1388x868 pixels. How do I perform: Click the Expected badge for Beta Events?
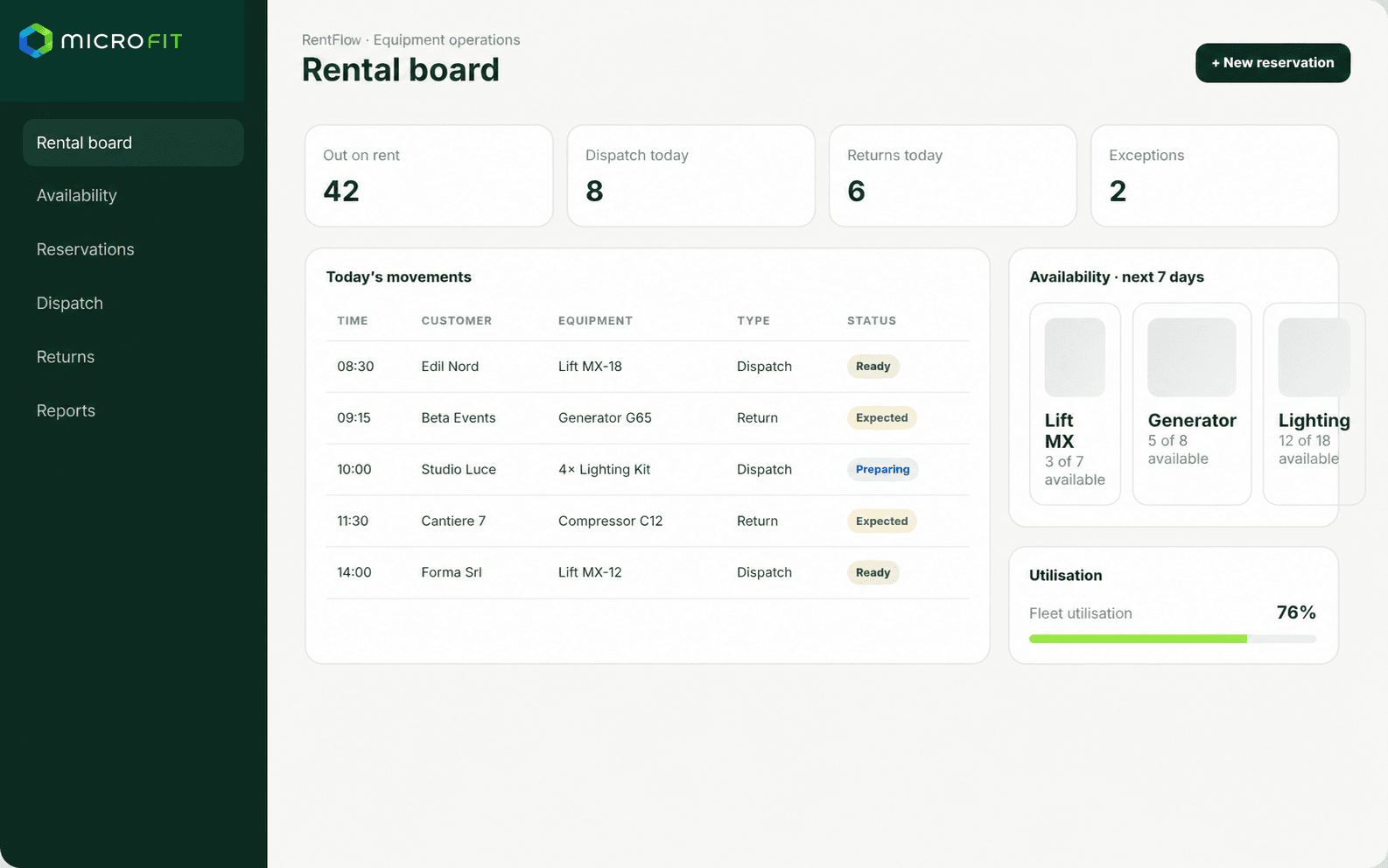click(x=882, y=418)
